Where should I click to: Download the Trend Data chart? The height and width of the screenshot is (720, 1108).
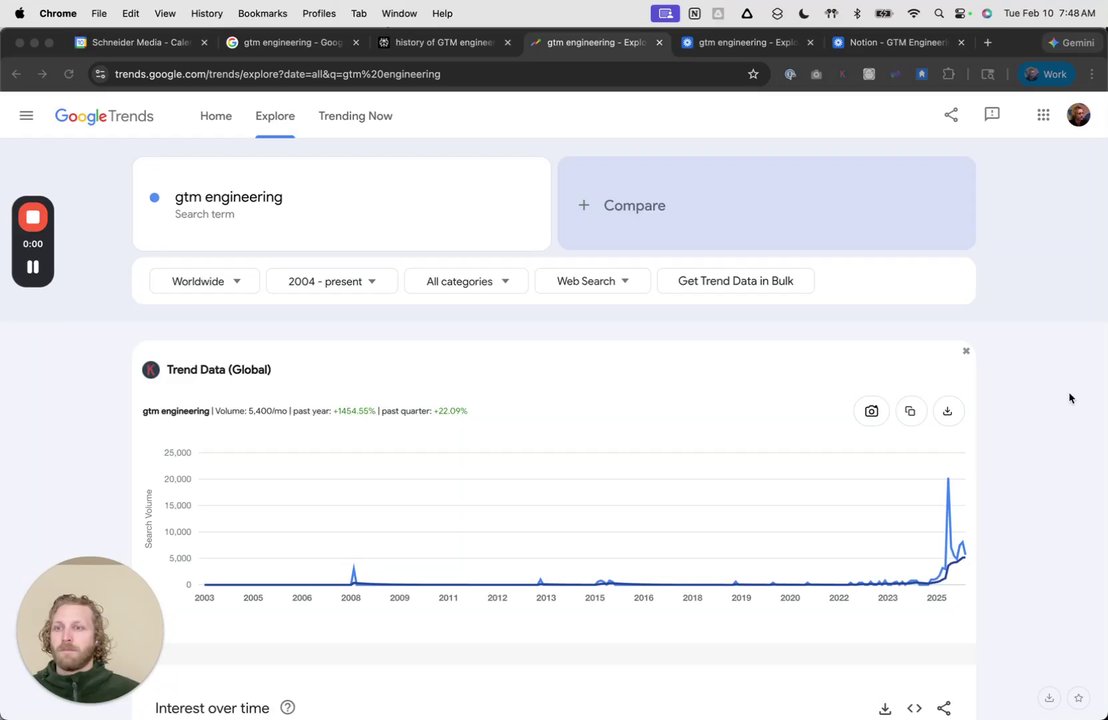(947, 411)
